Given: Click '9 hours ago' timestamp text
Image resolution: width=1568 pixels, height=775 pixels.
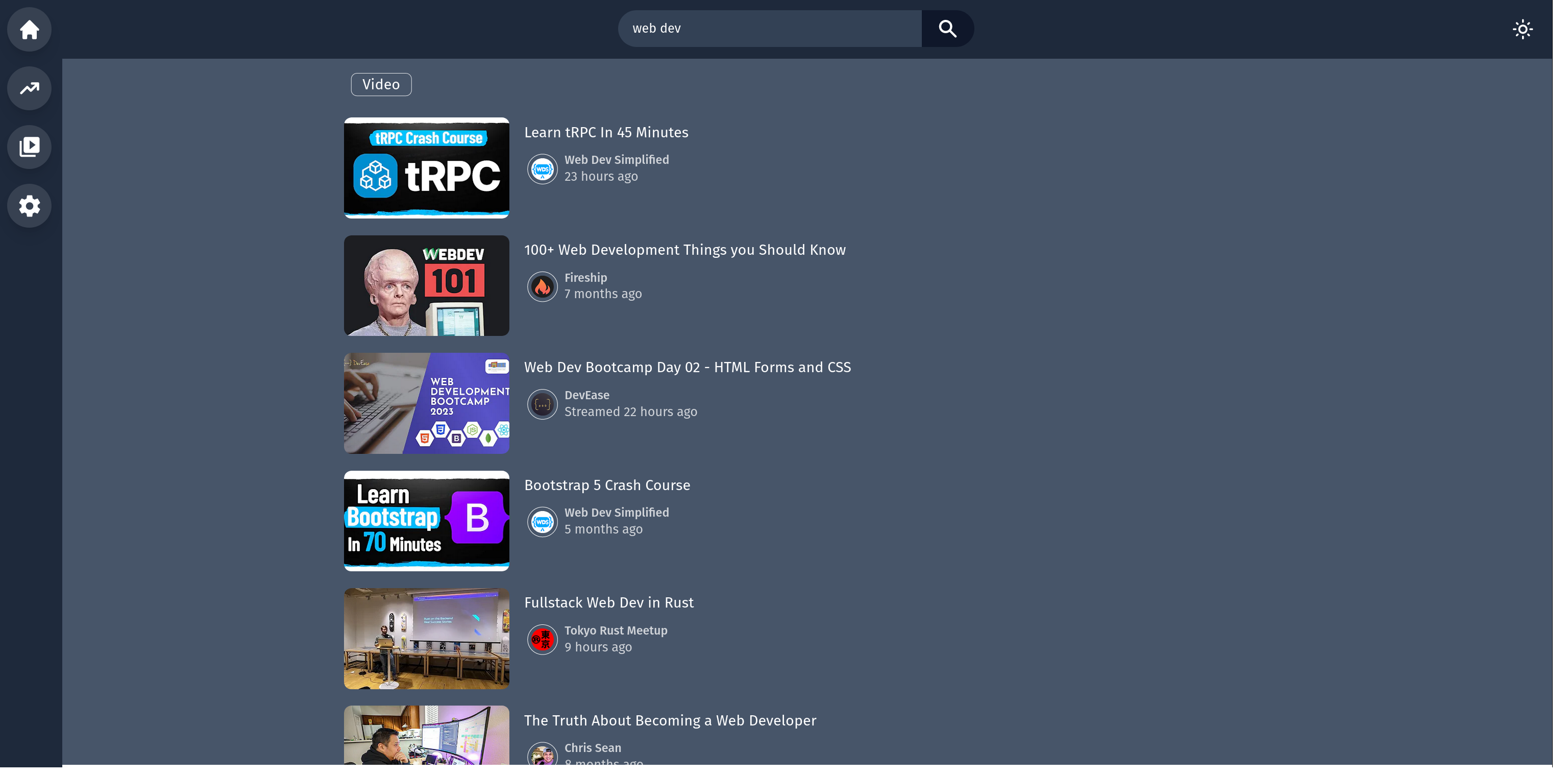Looking at the screenshot, I should pyautogui.click(x=604, y=652).
